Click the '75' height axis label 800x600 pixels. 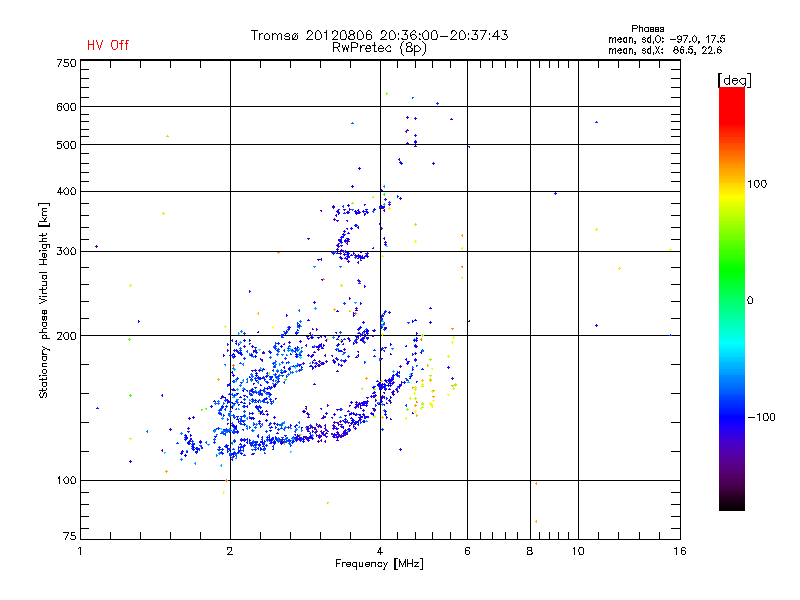69,536
